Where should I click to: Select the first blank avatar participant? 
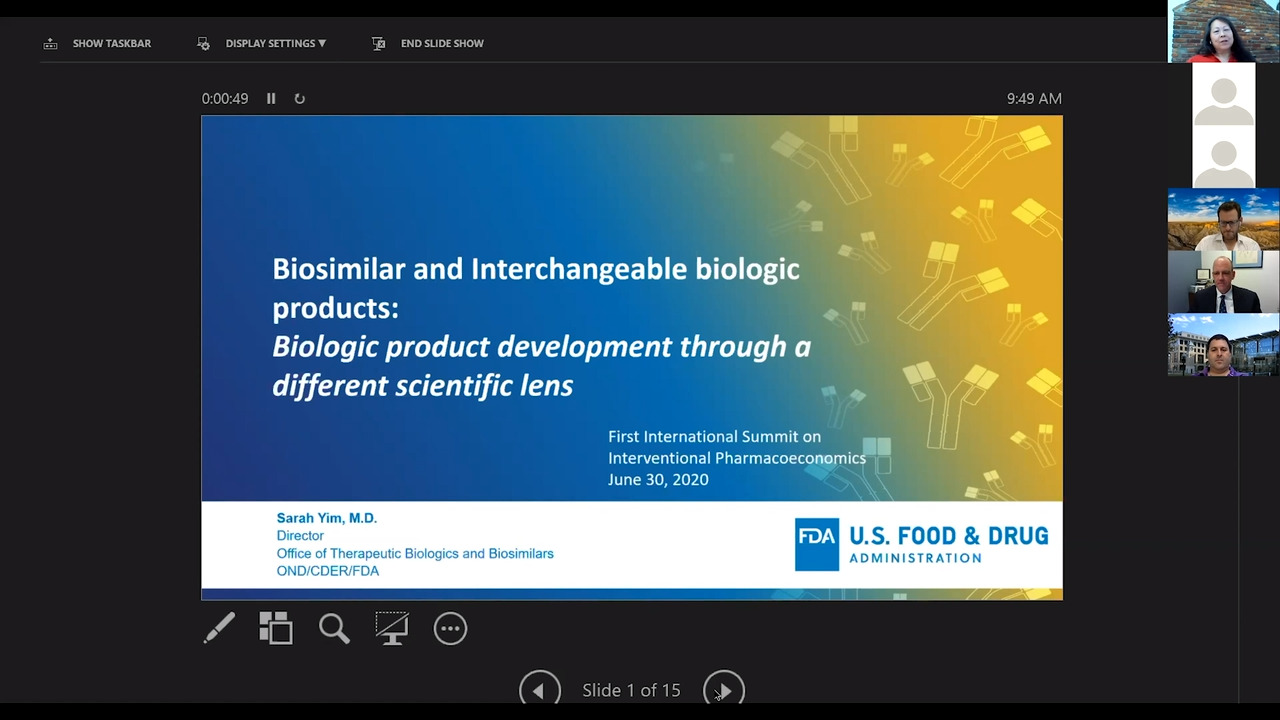click(x=1223, y=94)
